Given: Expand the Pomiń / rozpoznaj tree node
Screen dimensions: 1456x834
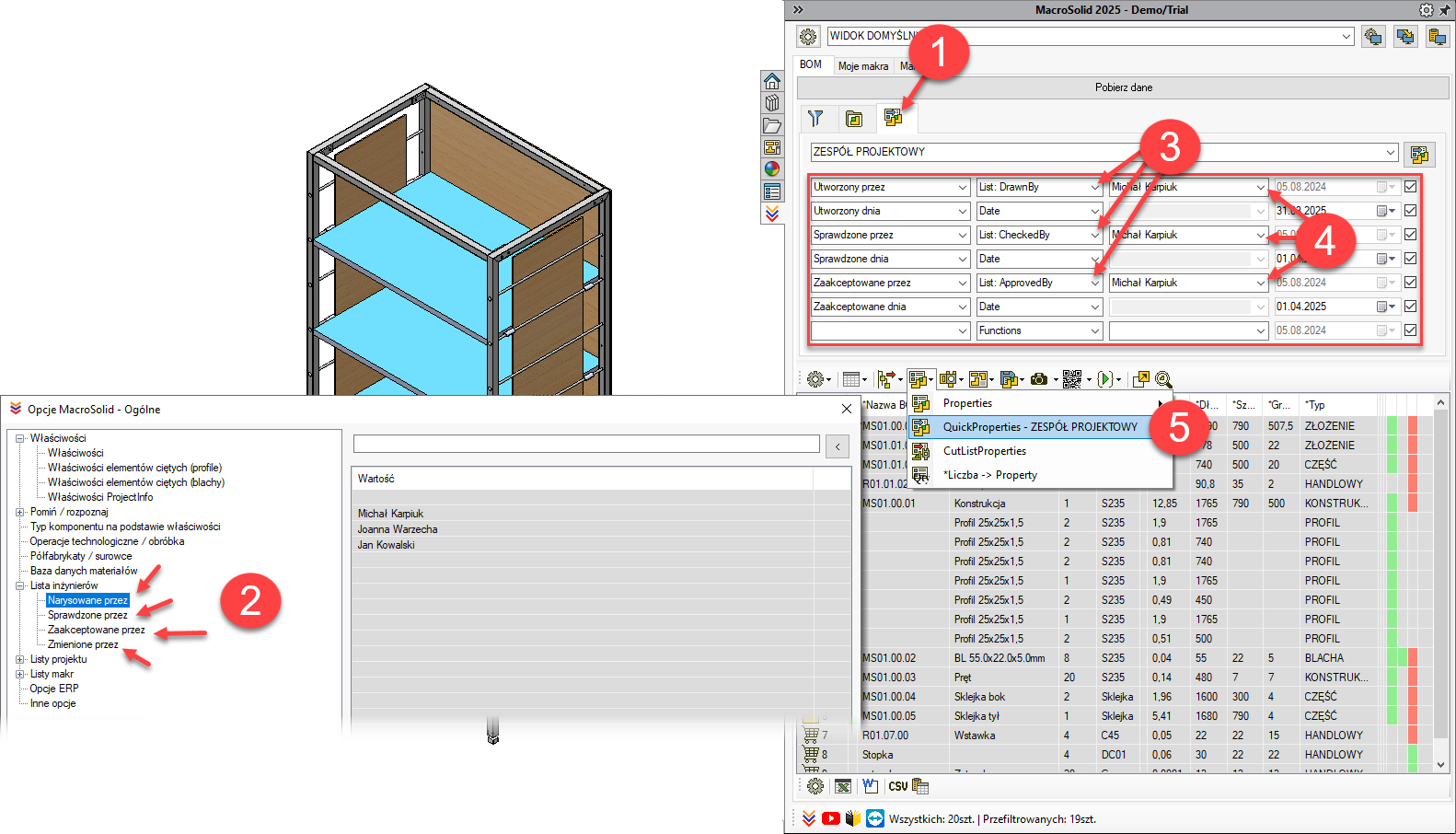Looking at the screenshot, I should click(20, 512).
